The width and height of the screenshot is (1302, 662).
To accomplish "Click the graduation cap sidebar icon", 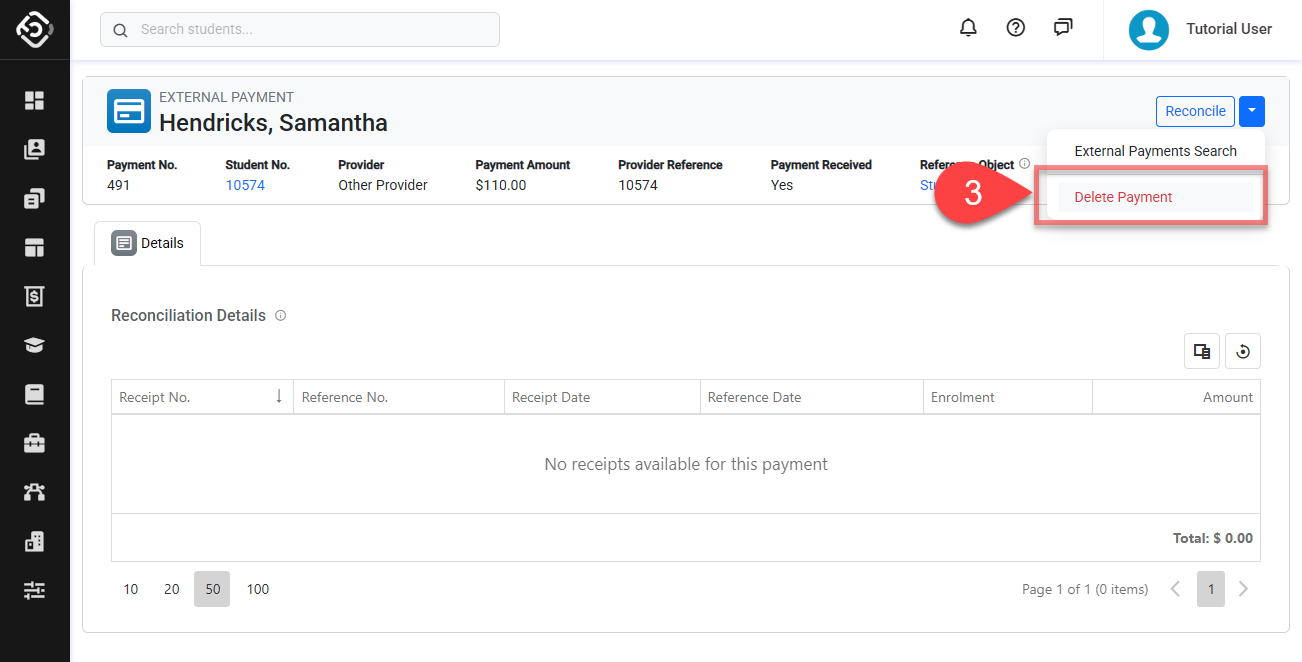I will pyautogui.click(x=35, y=345).
